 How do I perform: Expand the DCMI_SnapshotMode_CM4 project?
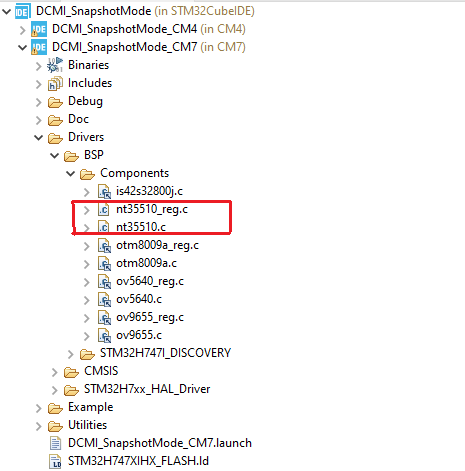(23, 30)
